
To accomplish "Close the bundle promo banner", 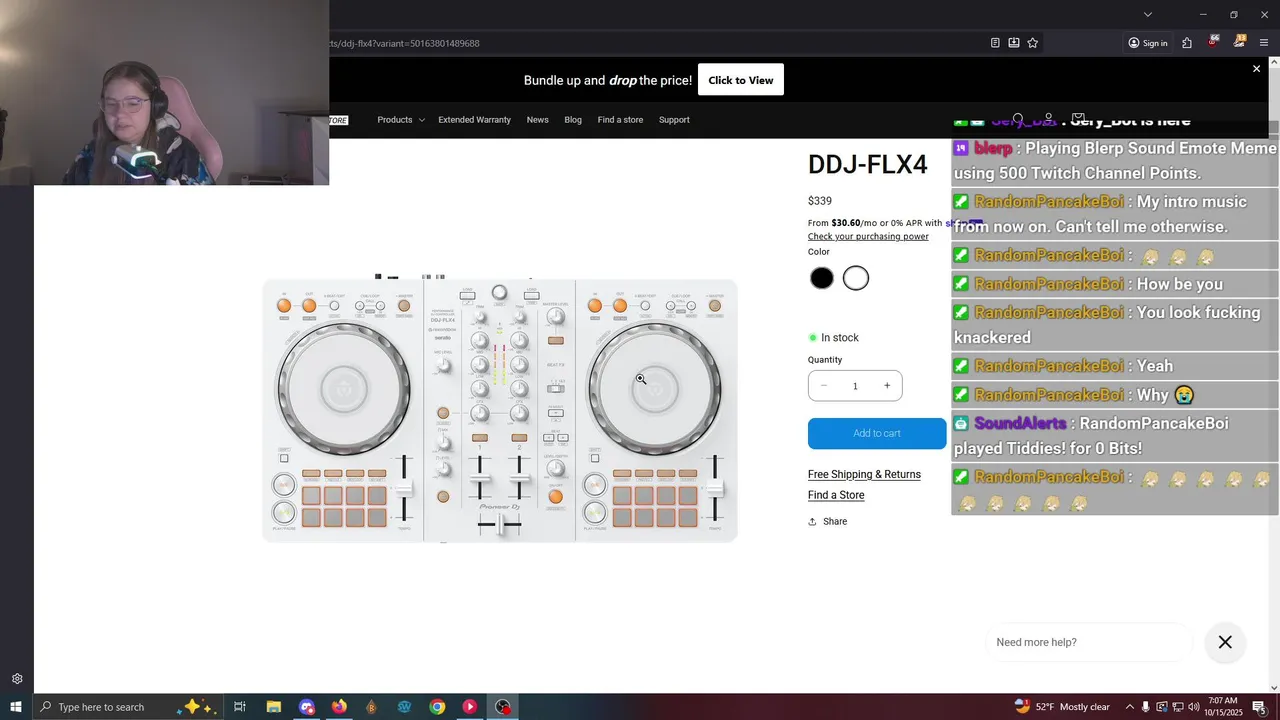I will [x=1257, y=69].
